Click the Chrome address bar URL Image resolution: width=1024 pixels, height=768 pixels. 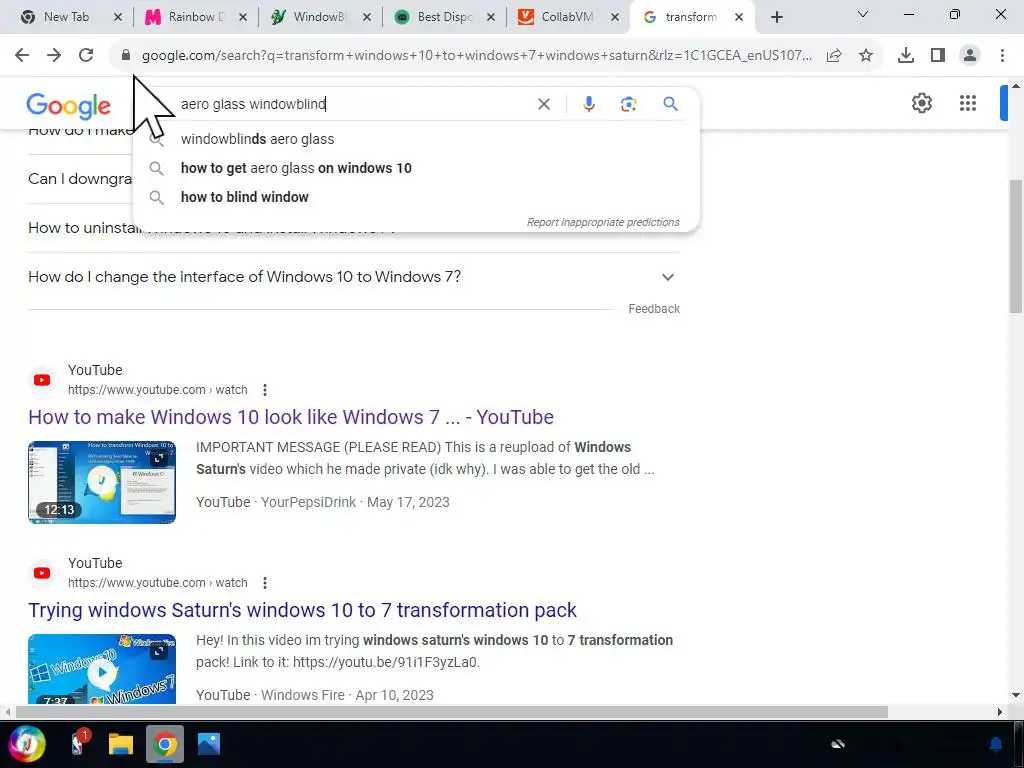477,56
